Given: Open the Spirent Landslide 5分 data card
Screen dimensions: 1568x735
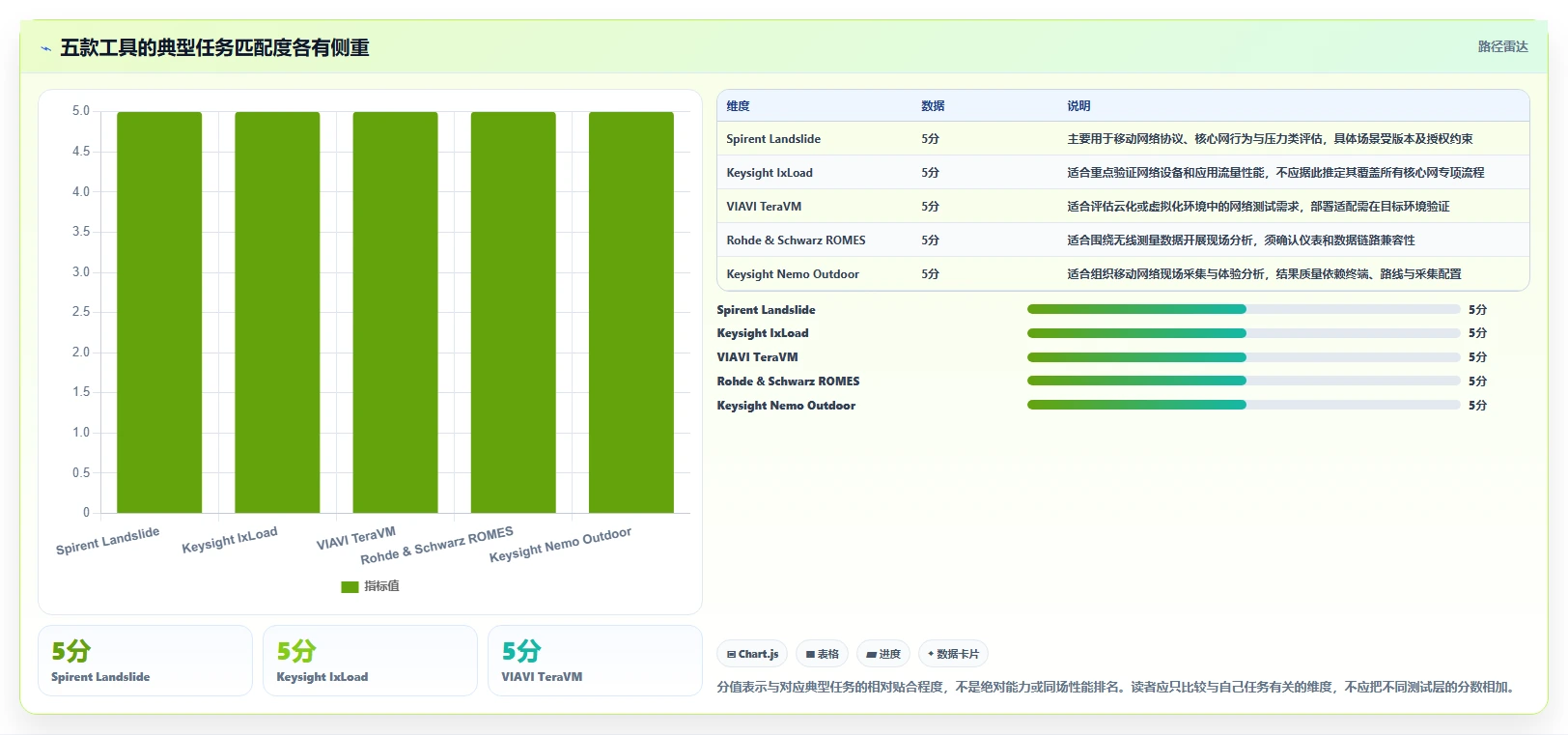Looking at the screenshot, I should pyautogui.click(x=145, y=661).
